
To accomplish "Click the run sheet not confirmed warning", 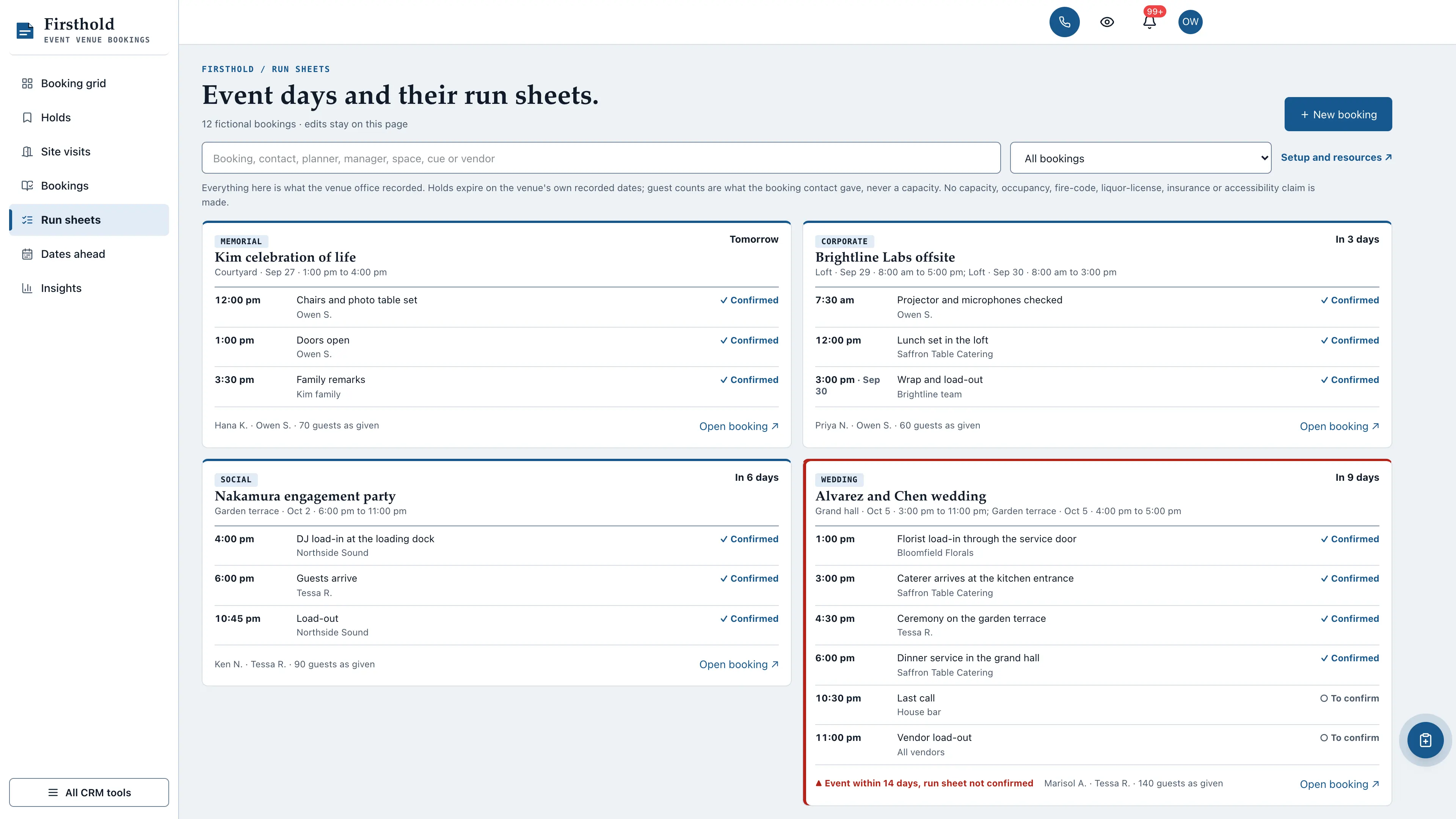I will (x=924, y=783).
